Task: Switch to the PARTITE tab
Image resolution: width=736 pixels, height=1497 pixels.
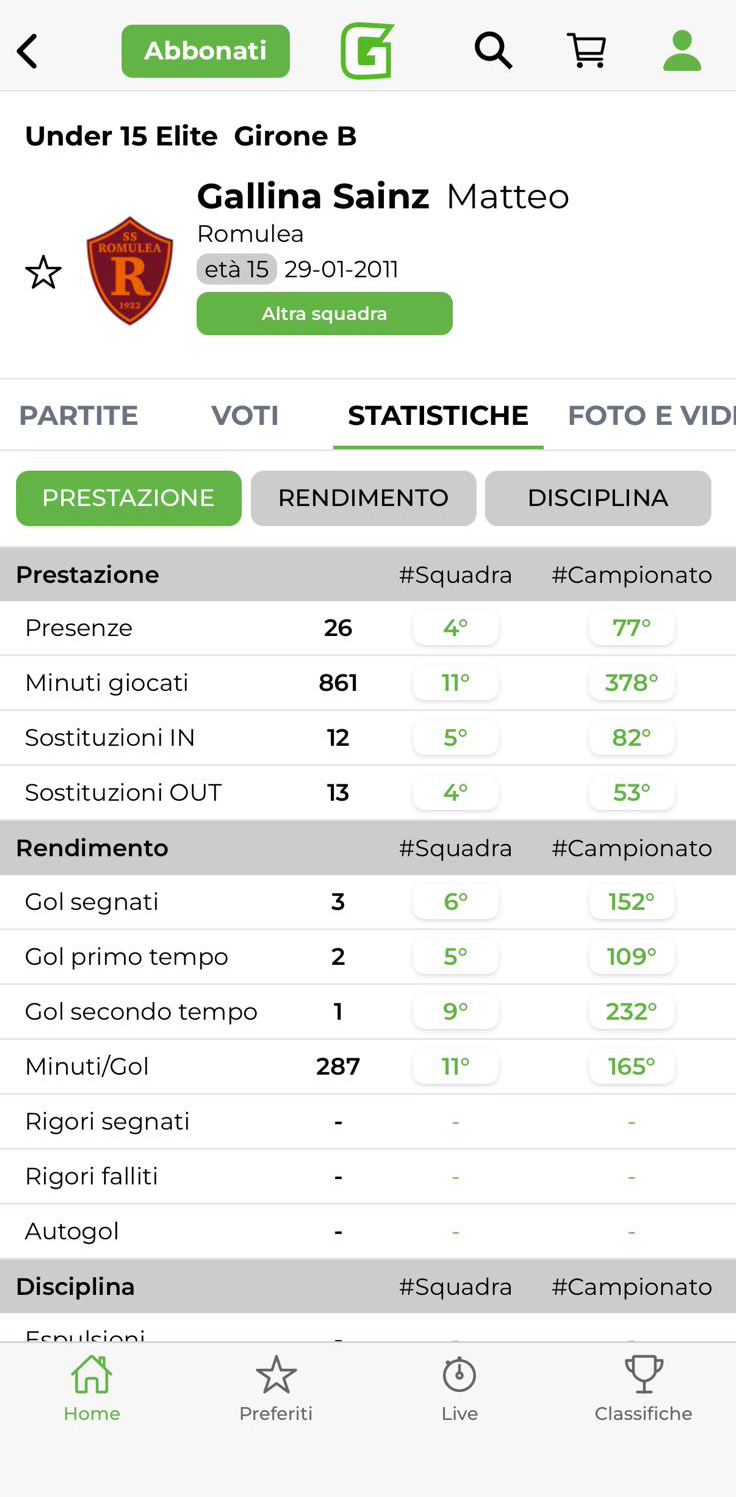Action: point(78,415)
